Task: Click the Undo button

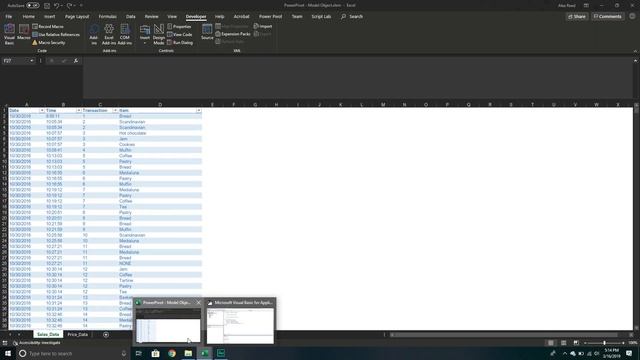Action: click(57, 6)
